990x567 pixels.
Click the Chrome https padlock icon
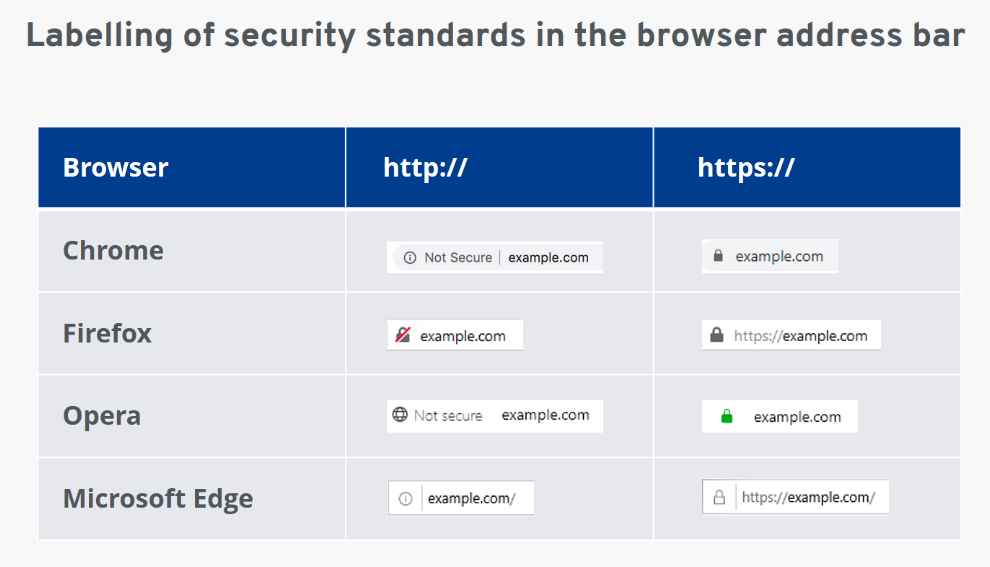coord(717,256)
